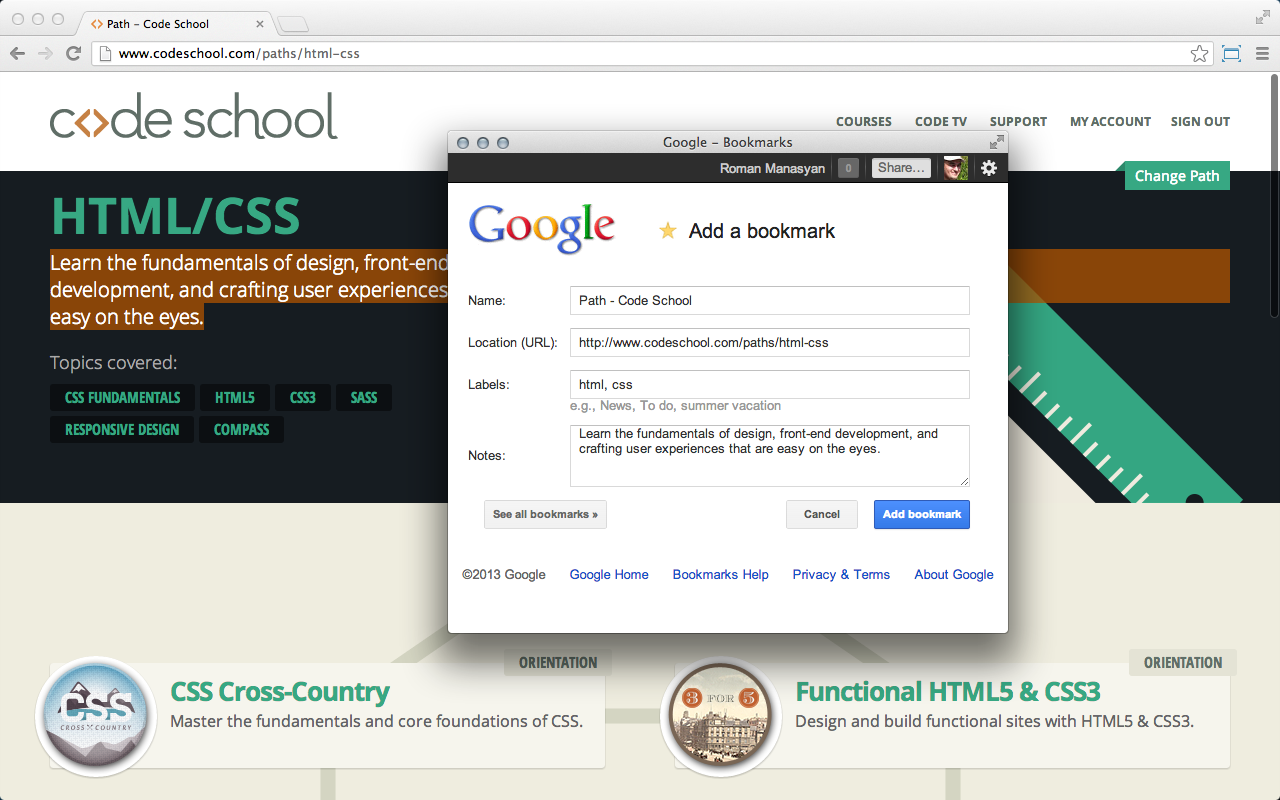Image resolution: width=1280 pixels, height=800 pixels.
Task: Click the ©2013 Google text
Action: pos(504,574)
